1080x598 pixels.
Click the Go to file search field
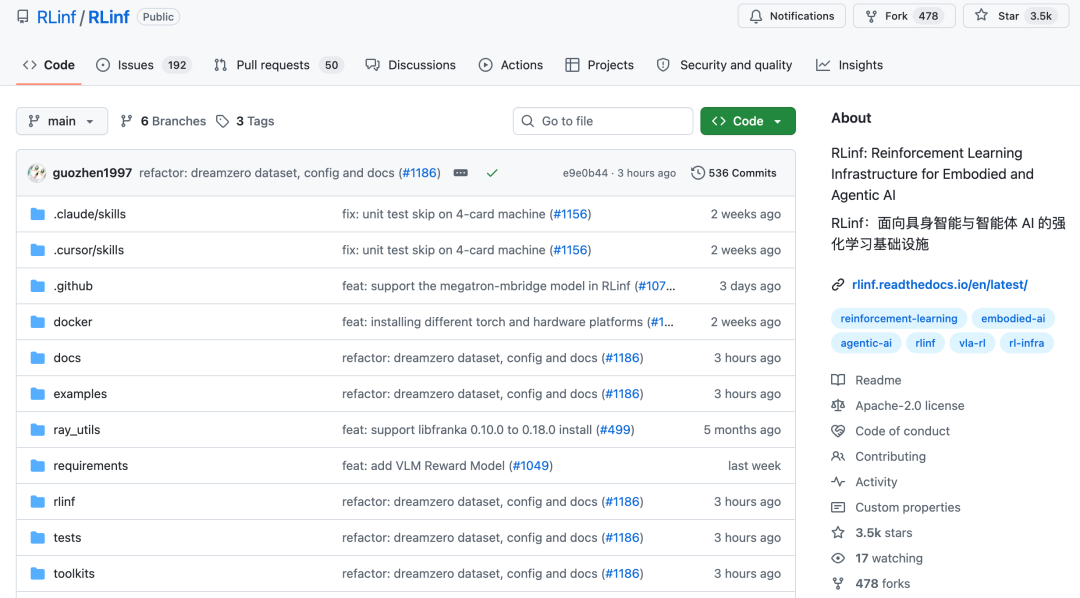click(x=603, y=121)
